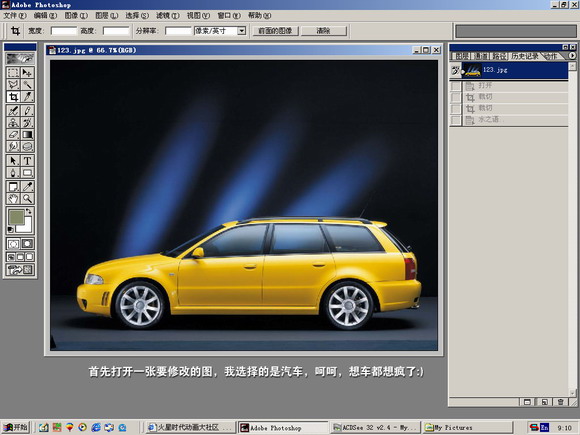The image size is (580, 435).
Task: Switch to Standard Mode editing
Action: click(x=13, y=244)
